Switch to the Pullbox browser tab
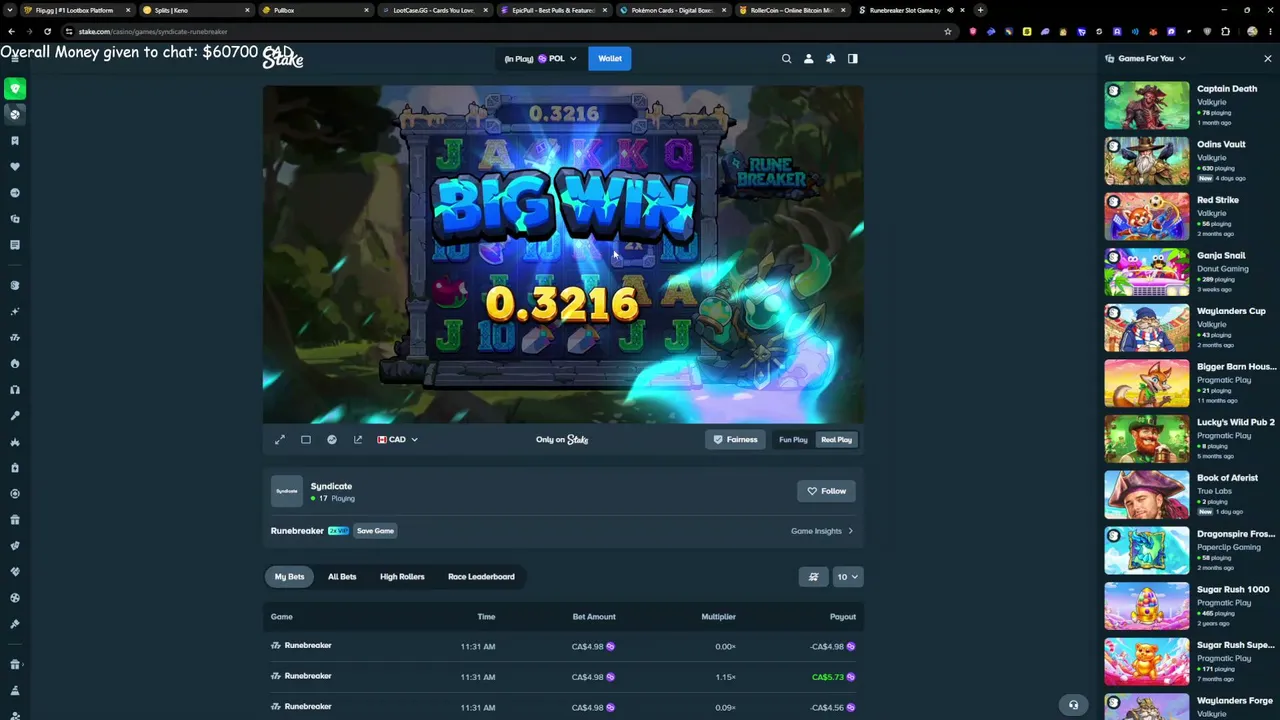 click(x=314, y=10)
